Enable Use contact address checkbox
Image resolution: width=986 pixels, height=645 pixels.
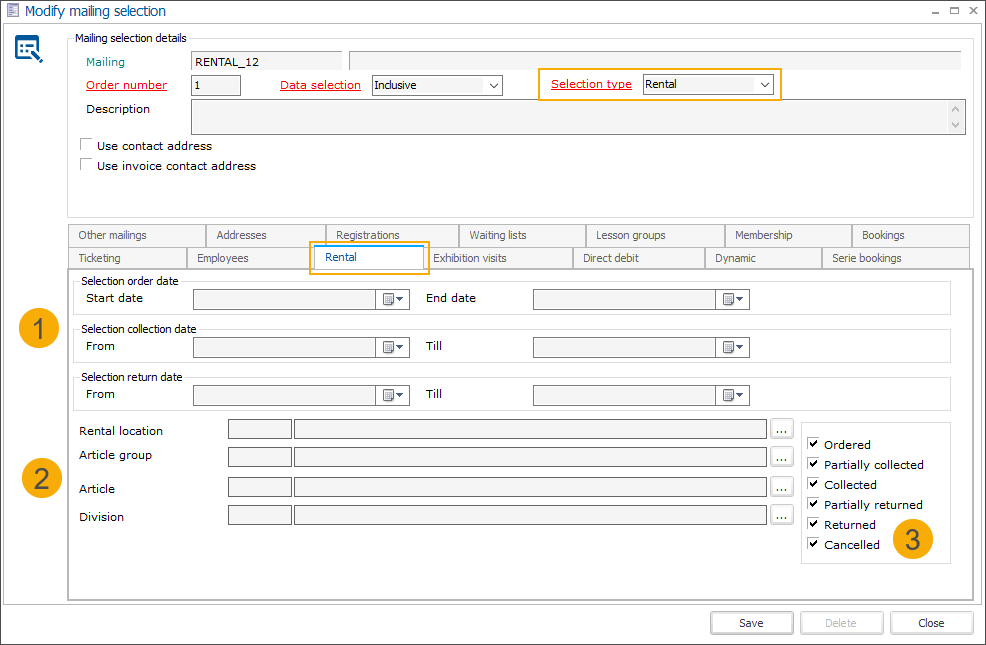87,145
